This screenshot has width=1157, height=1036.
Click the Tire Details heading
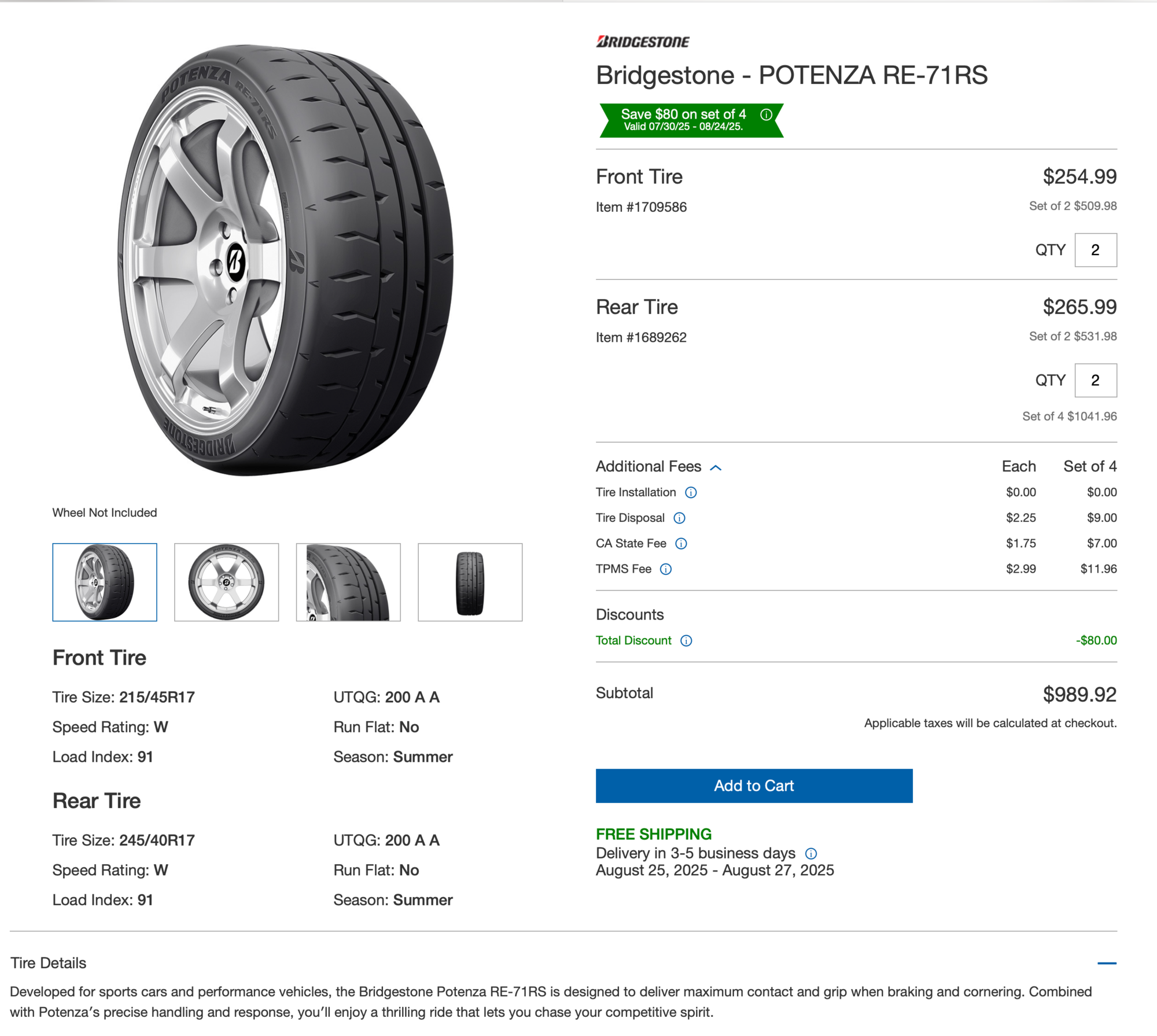point(48,963)
